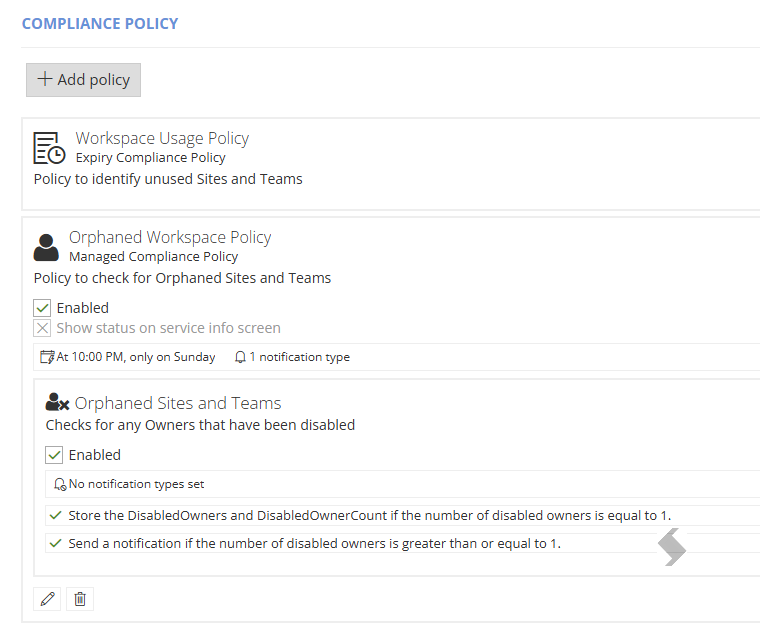
Task: Click the Orphaned Workspace Policy person icon
Action: click(46, 247)
